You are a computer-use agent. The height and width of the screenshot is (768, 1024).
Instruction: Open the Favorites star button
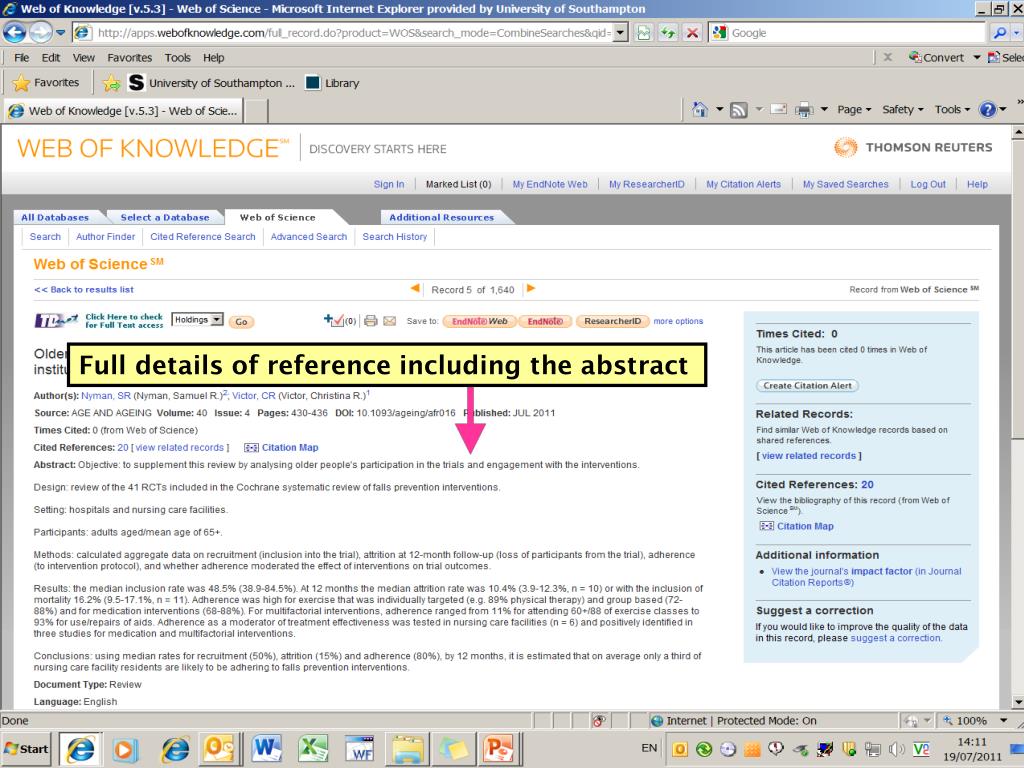(x=46, y=83)
